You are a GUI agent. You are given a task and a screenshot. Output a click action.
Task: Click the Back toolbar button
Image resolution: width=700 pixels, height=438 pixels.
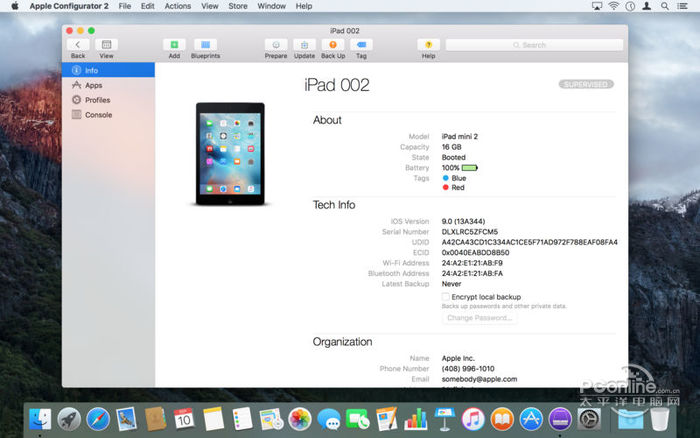pyautogui.click(x=78, y=45)
